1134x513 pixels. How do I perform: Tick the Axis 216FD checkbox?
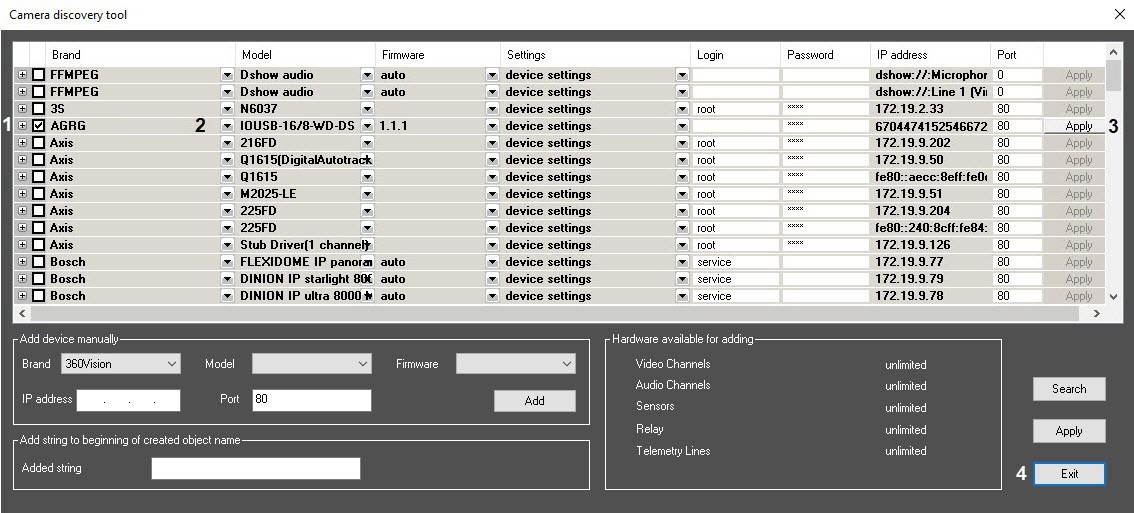pyautogui.click(x=38, y=143)
